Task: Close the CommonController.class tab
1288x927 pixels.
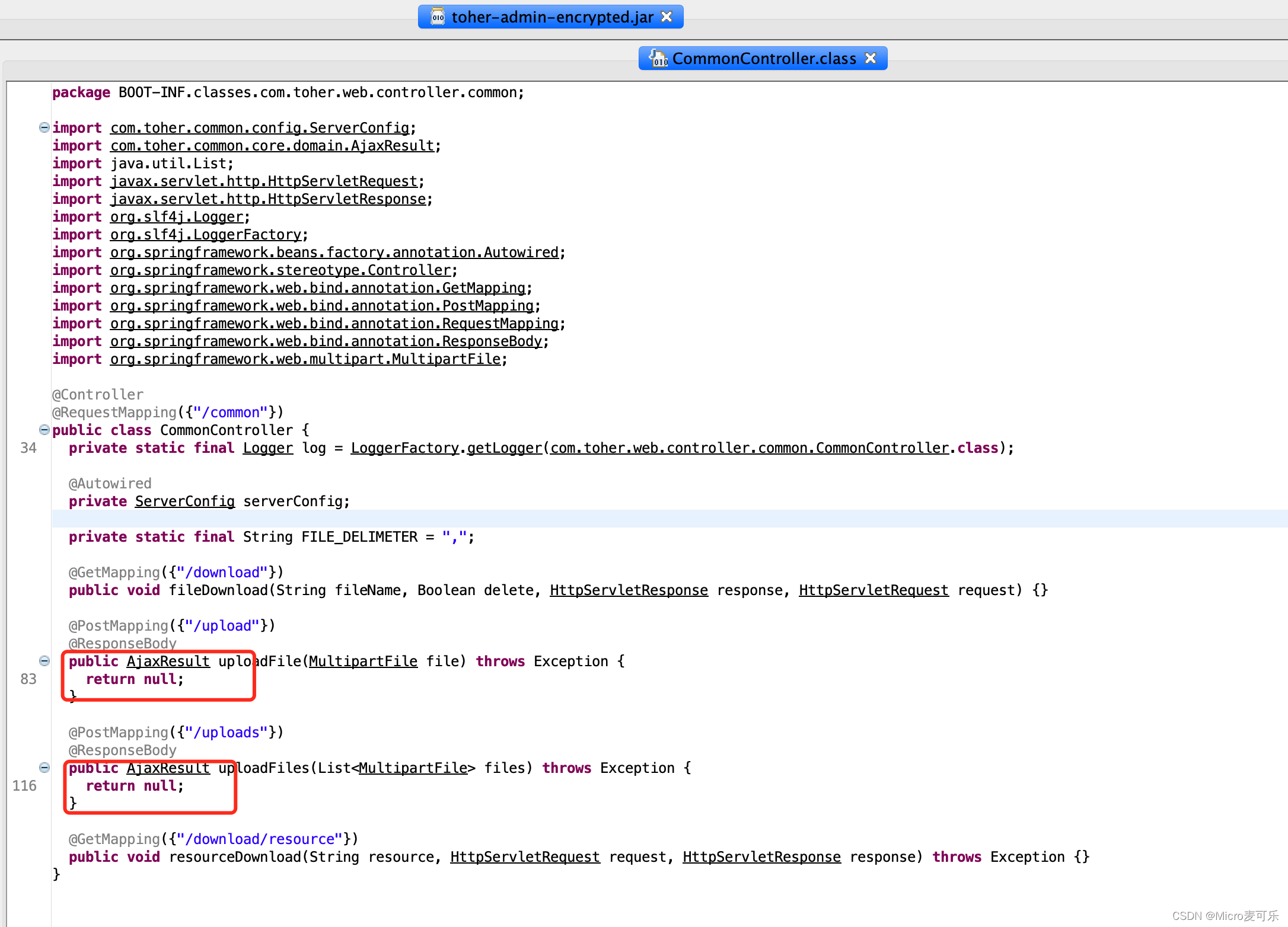Action: pyautogui.click(x=871, y=57)
